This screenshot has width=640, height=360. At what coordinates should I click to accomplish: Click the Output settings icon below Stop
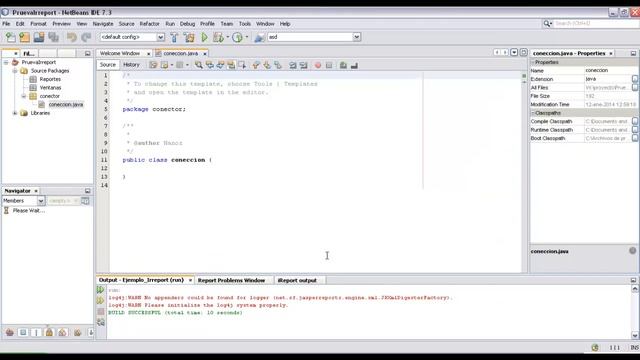point(101,322)
